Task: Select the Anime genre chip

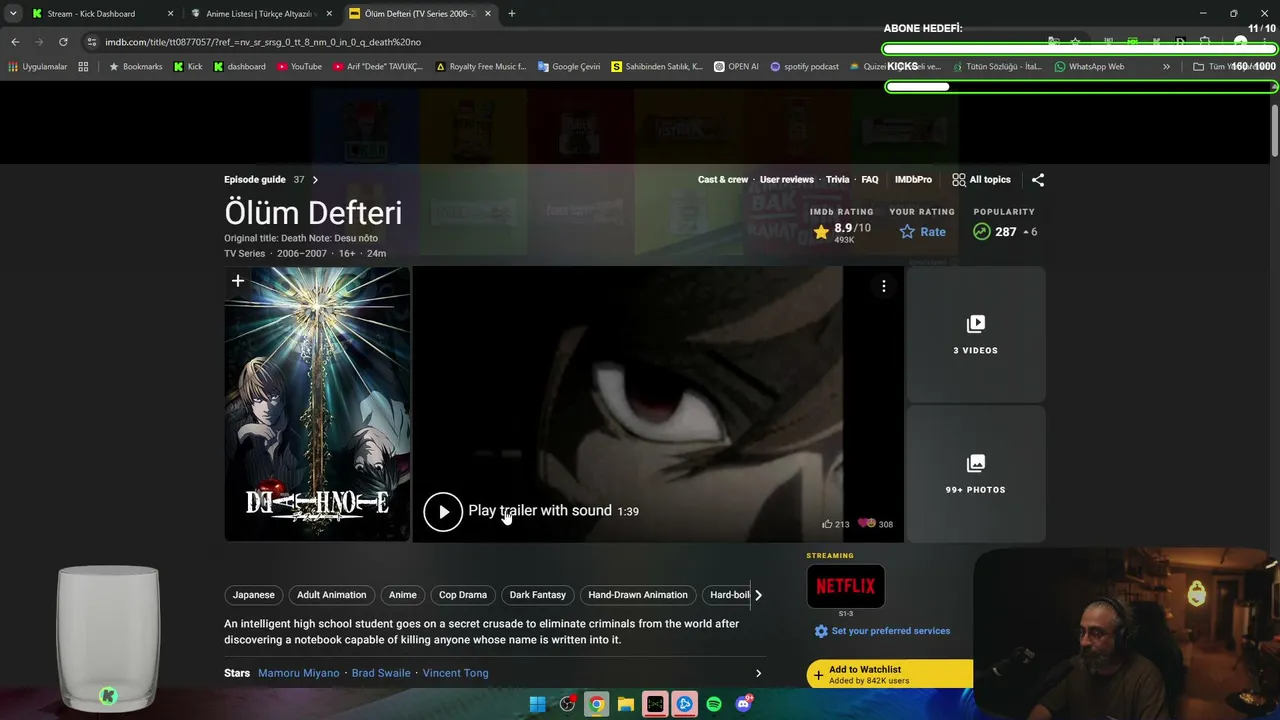Action: [403, 595]
